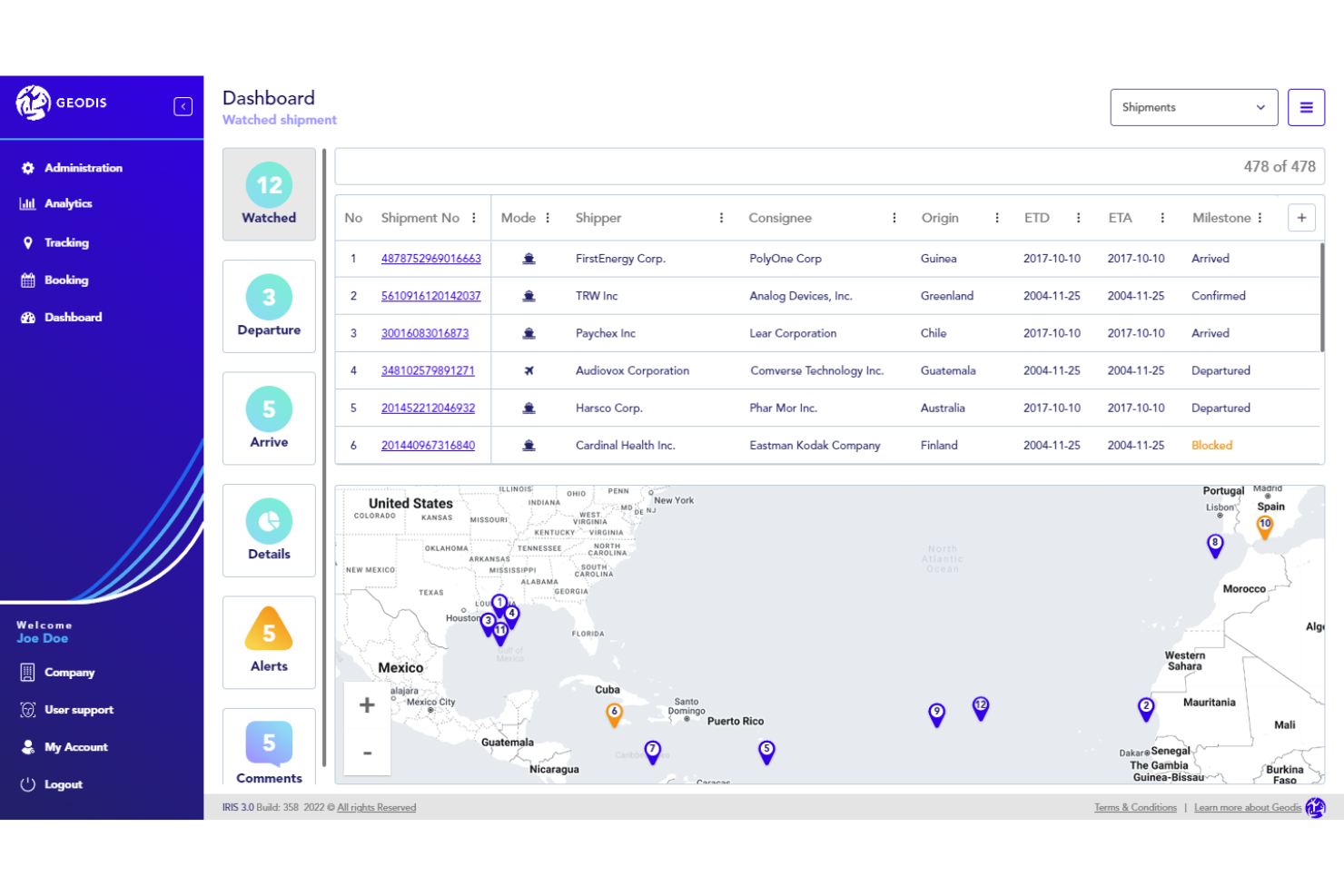Click the Watched shipment subtitle
The height and width of the screenshot is (896, 1344).
[x=280, y=120]
